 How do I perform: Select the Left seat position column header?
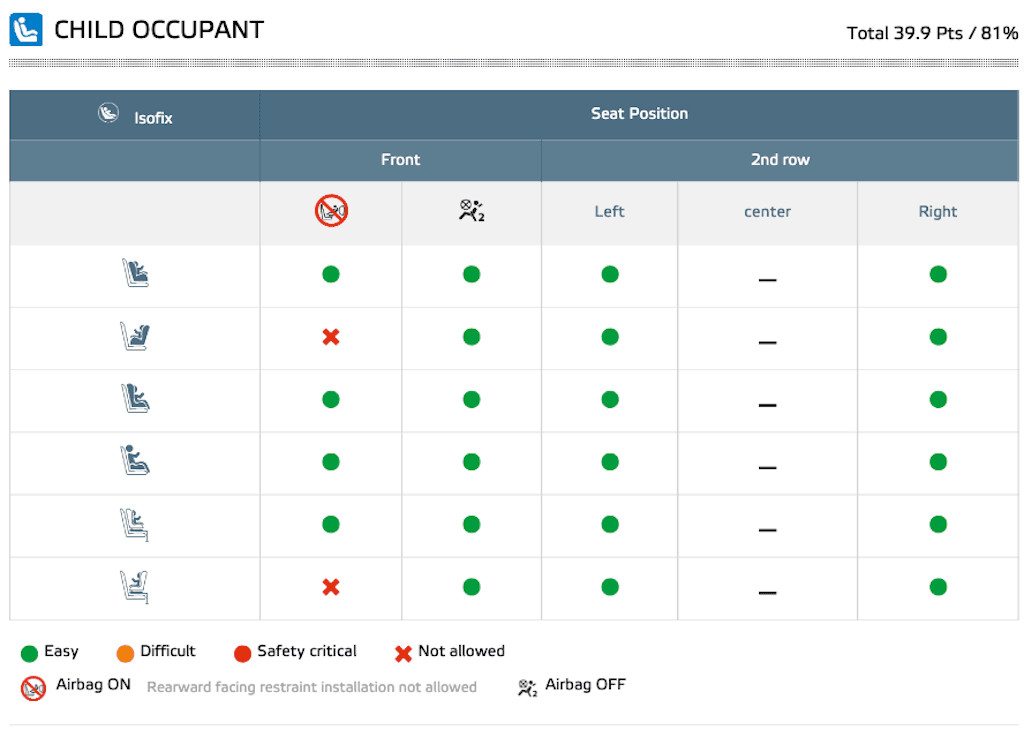[609, 211]
